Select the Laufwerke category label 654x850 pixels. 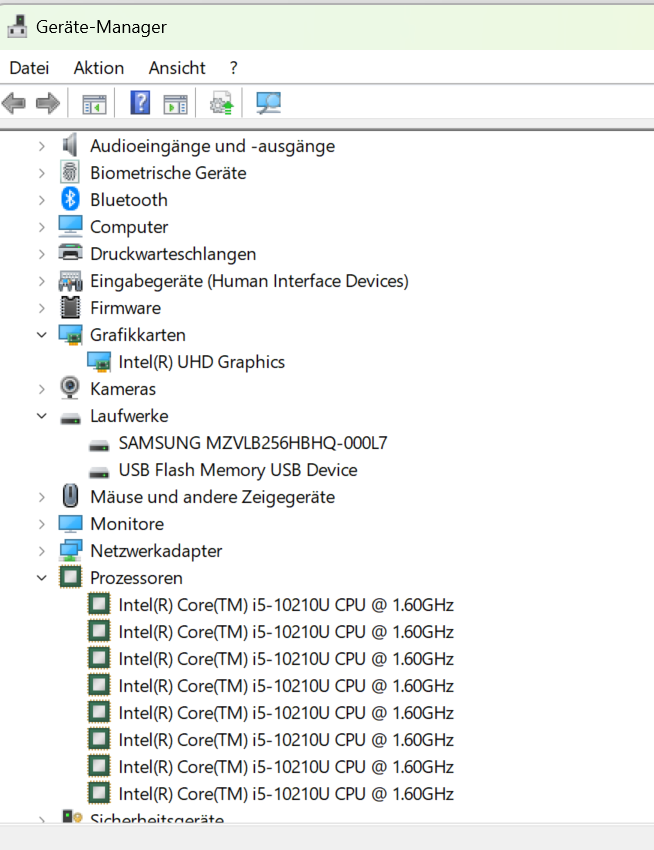point(129,416)
